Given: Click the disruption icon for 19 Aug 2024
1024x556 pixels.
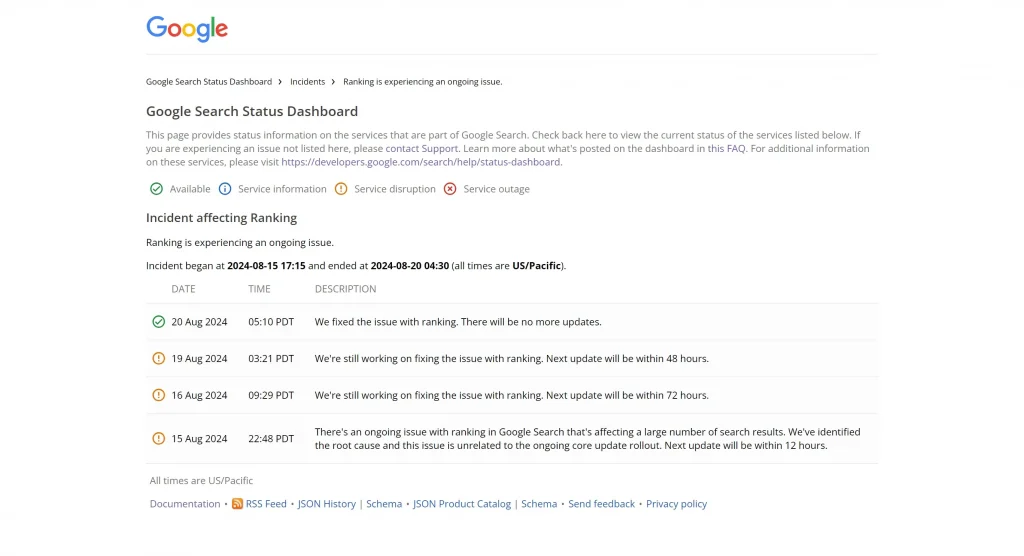Looking at the screenshot, I should 159,358.
